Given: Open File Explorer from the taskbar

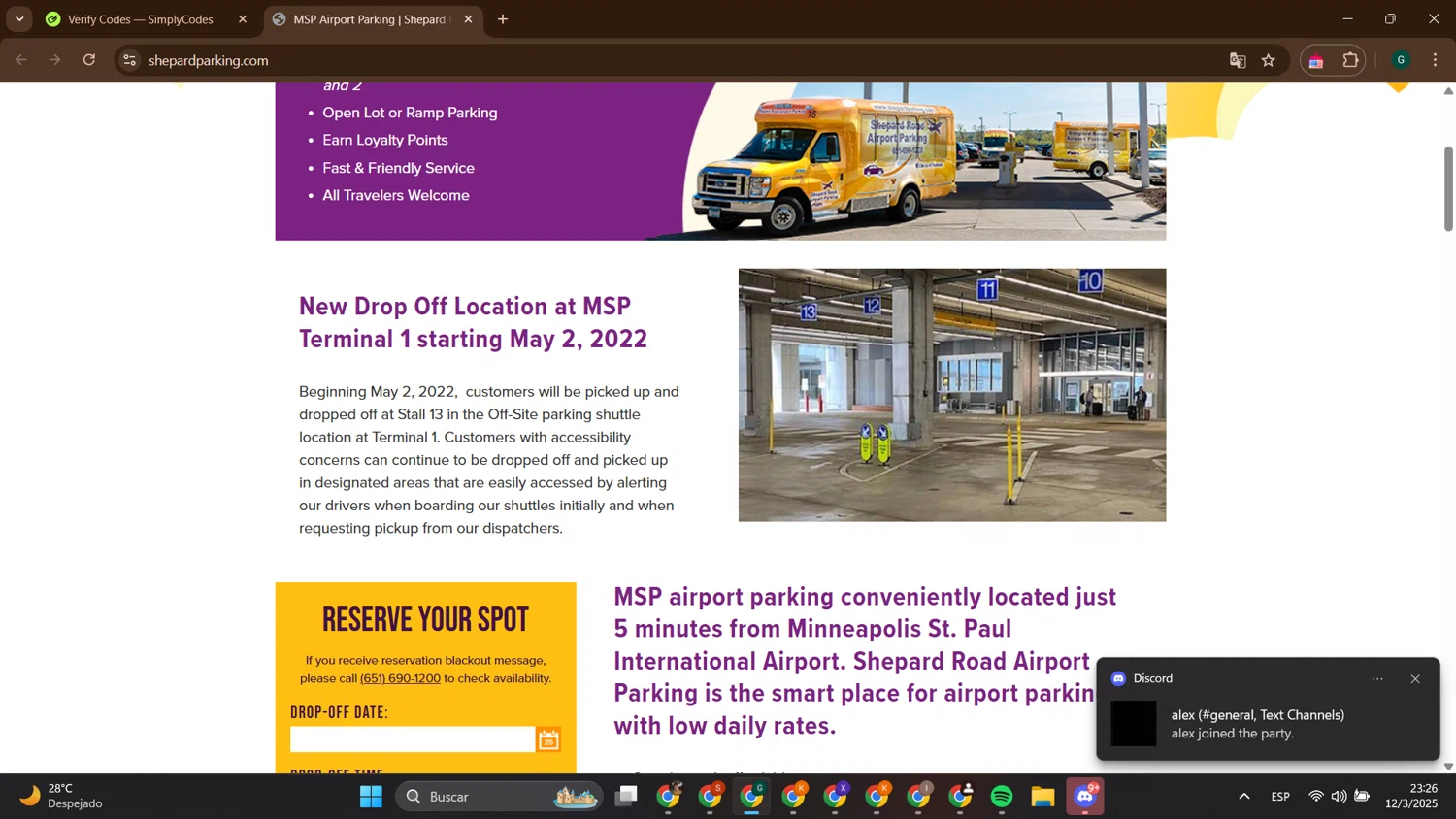Looking at the screenshot, I should coord(1043,797).
